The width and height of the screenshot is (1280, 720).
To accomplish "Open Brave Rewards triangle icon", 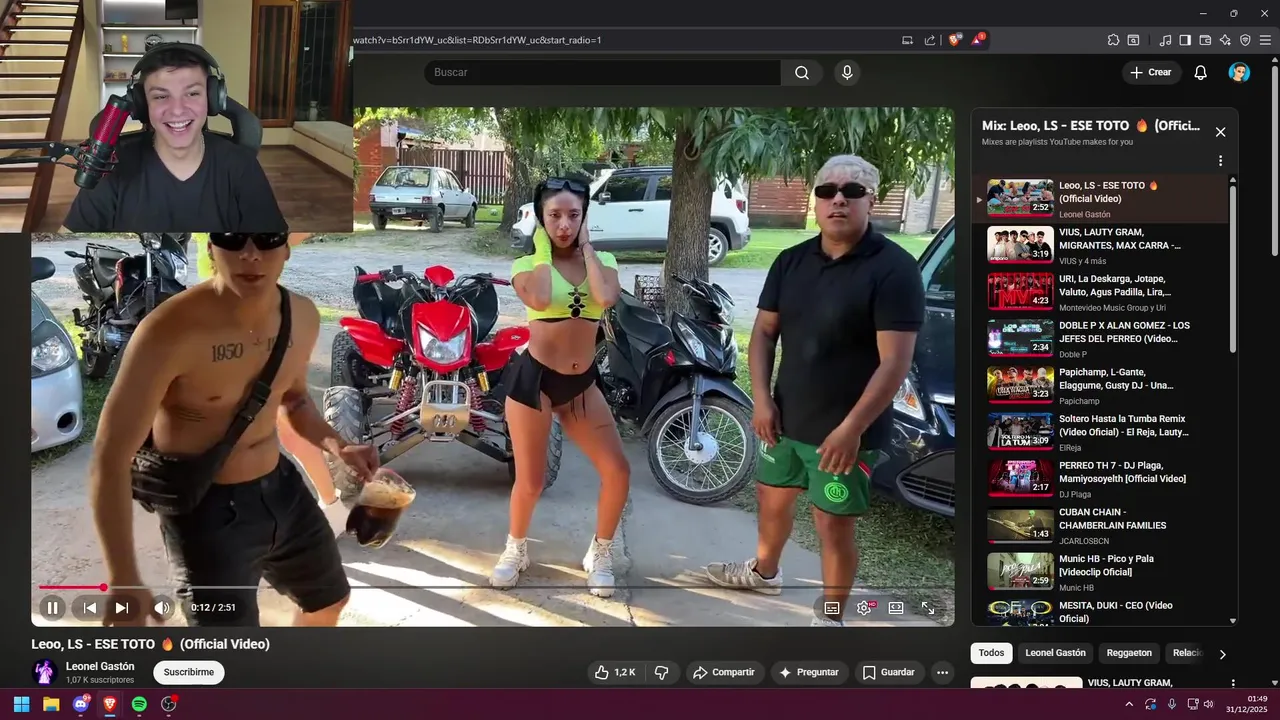I will [978, 40].
